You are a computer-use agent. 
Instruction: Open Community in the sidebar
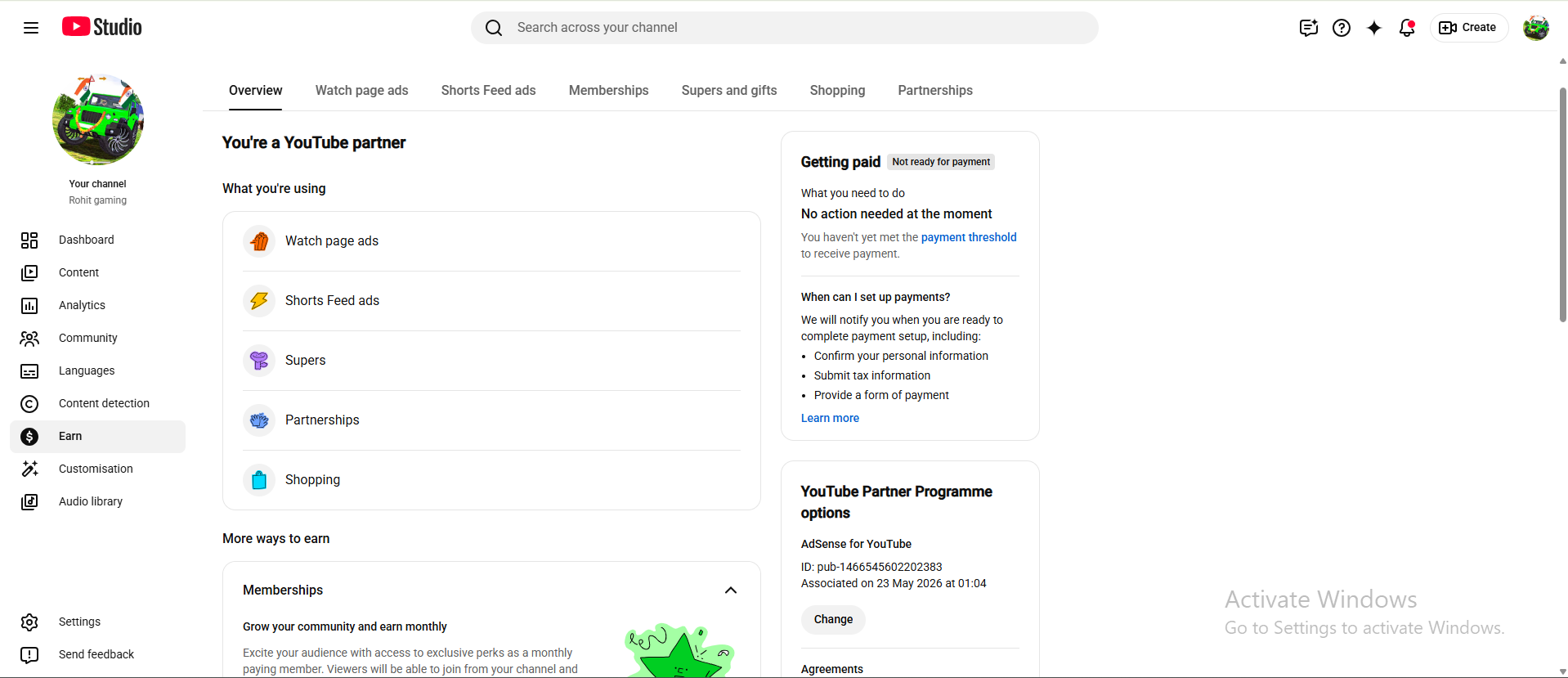click(97, 338)
